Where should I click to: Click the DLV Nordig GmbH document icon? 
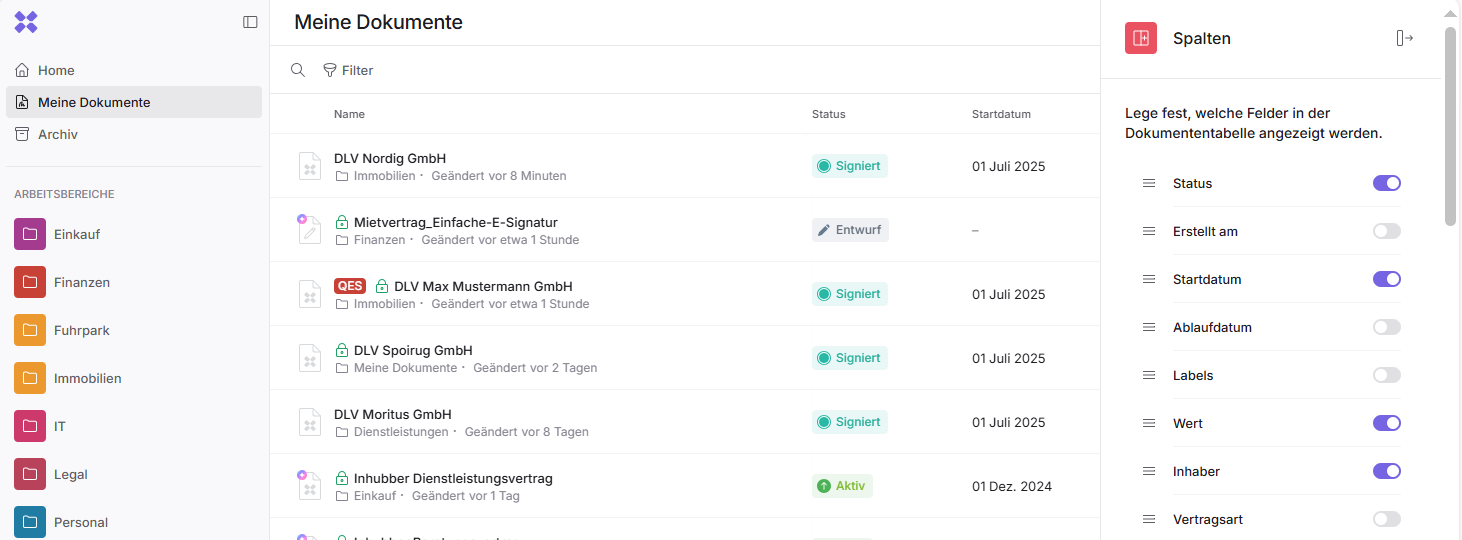tap(310, 166)
